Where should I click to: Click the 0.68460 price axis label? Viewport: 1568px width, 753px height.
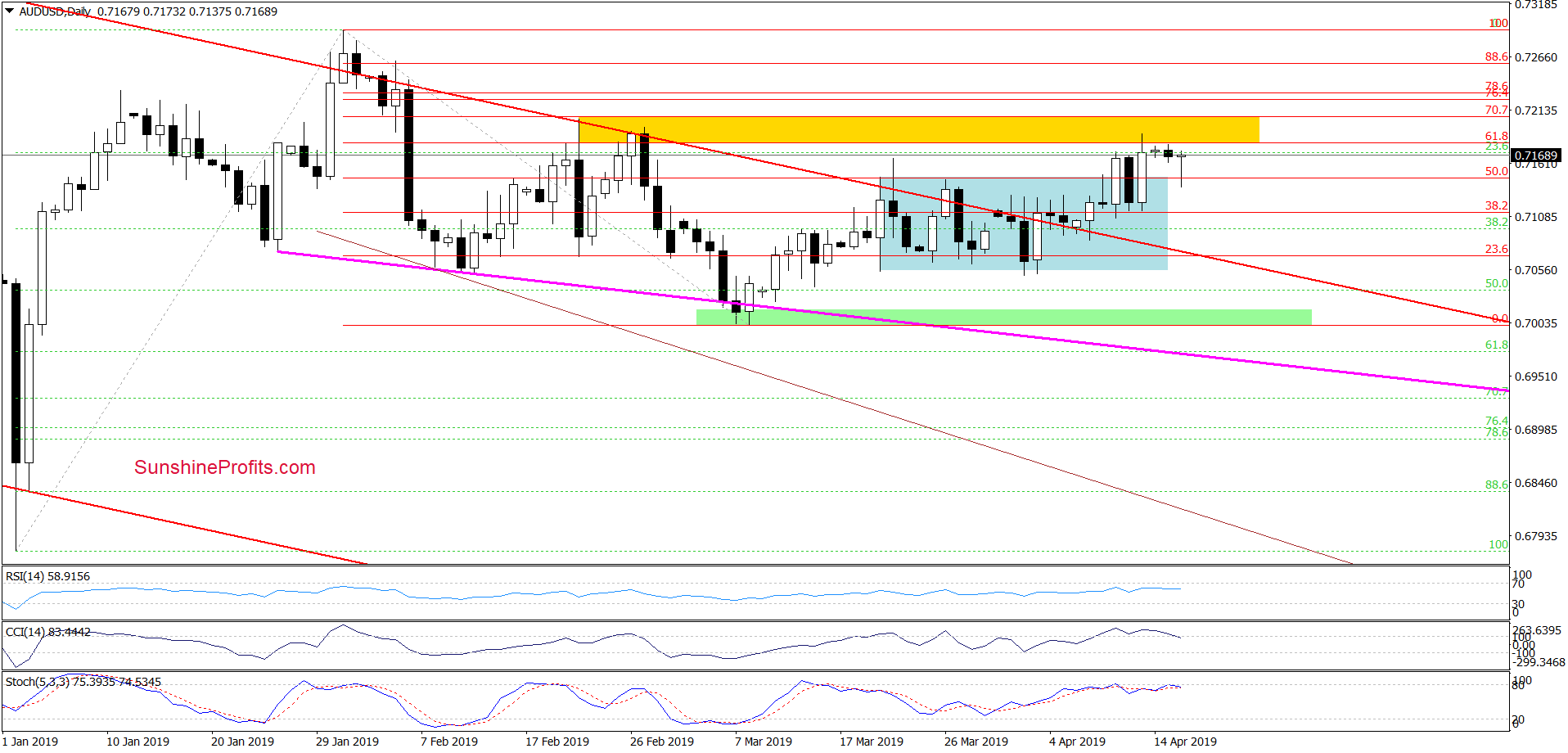point(1536,483)
